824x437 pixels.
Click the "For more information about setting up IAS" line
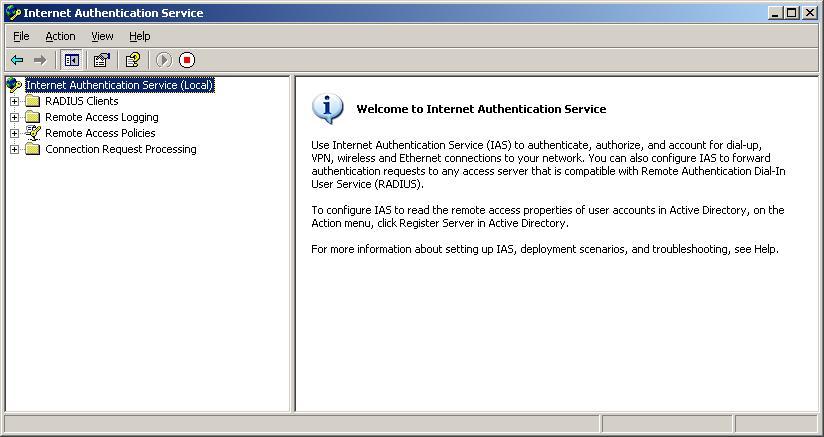point(544,249)
